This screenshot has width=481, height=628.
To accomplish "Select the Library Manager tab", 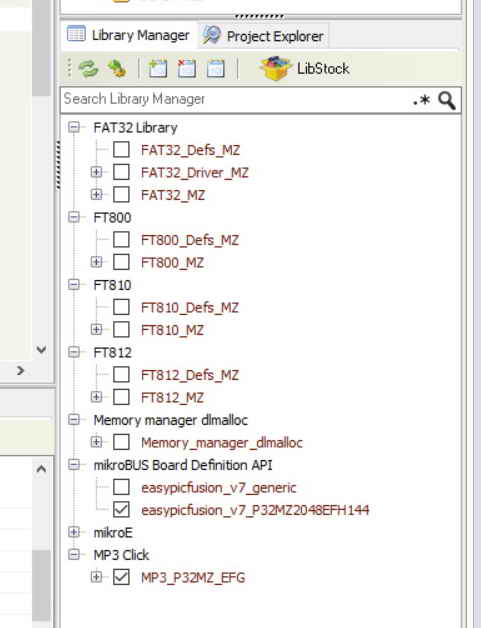I will 129,35.
